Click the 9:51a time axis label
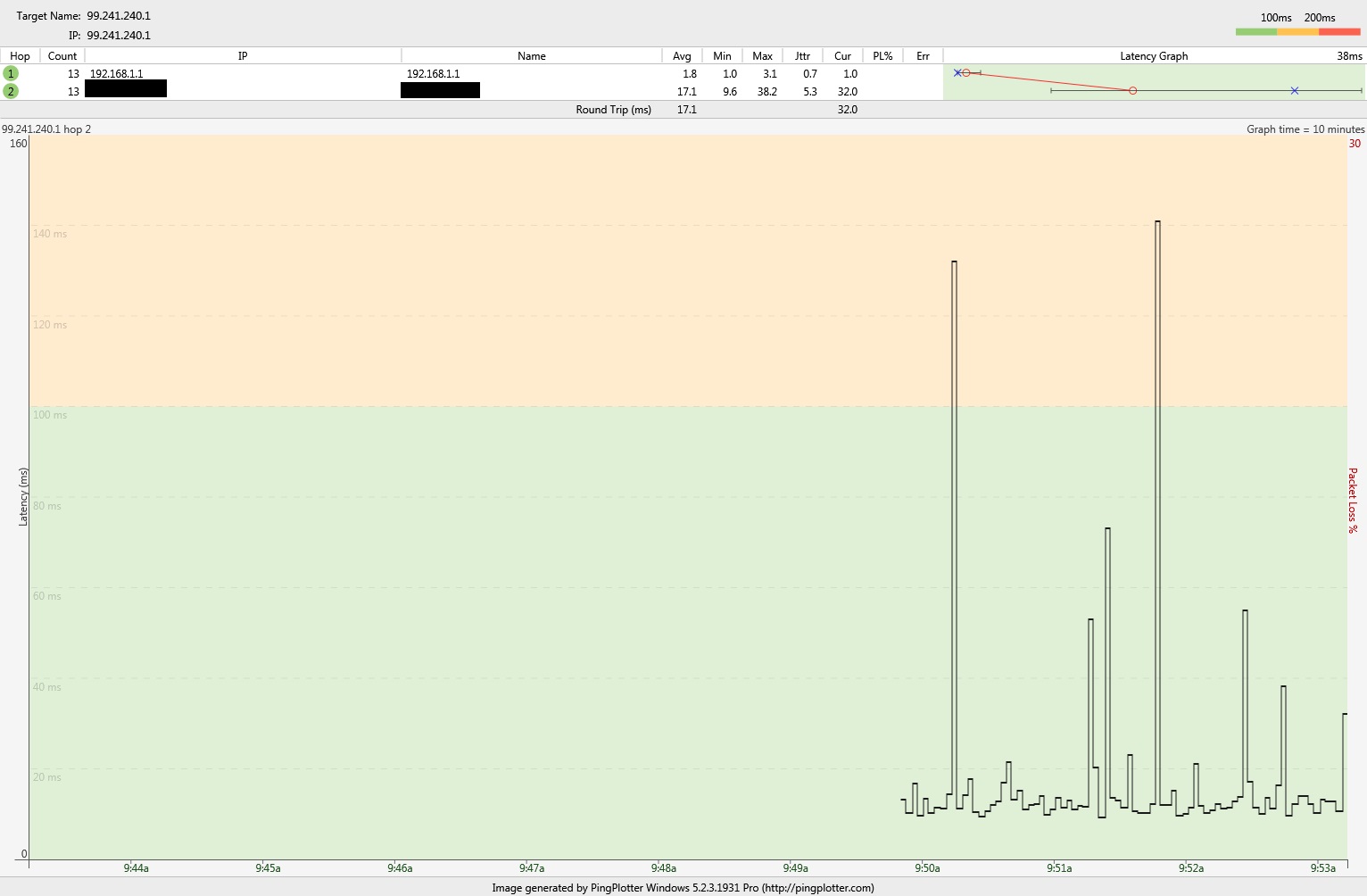 pyautogui.click(x=1059, y=868)
